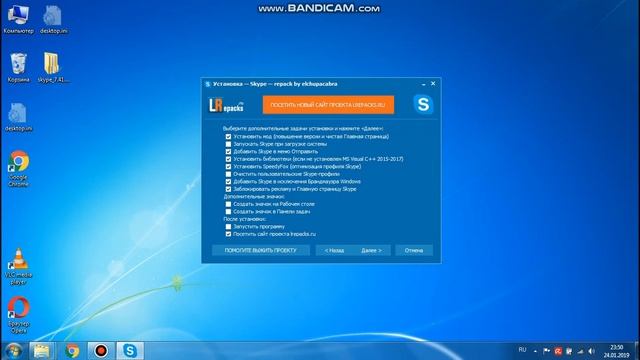
Task: Click the small Skype icon in the title bar
Action: pyautogui.click(x=207, y=84)
